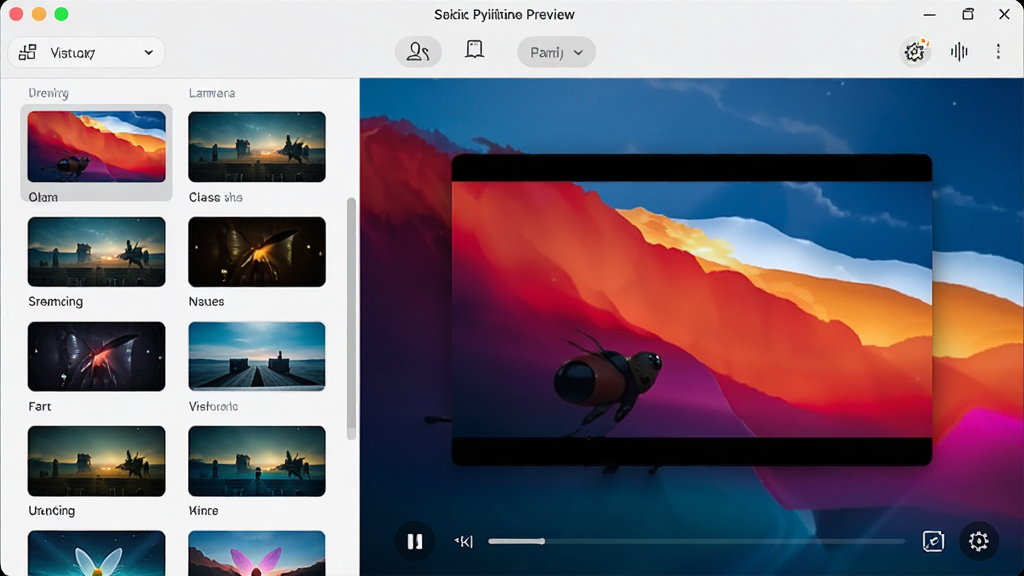
Task: Select the bottom-row thumbnail with white-winged butterfly
Action: click(x=97, y=553)
